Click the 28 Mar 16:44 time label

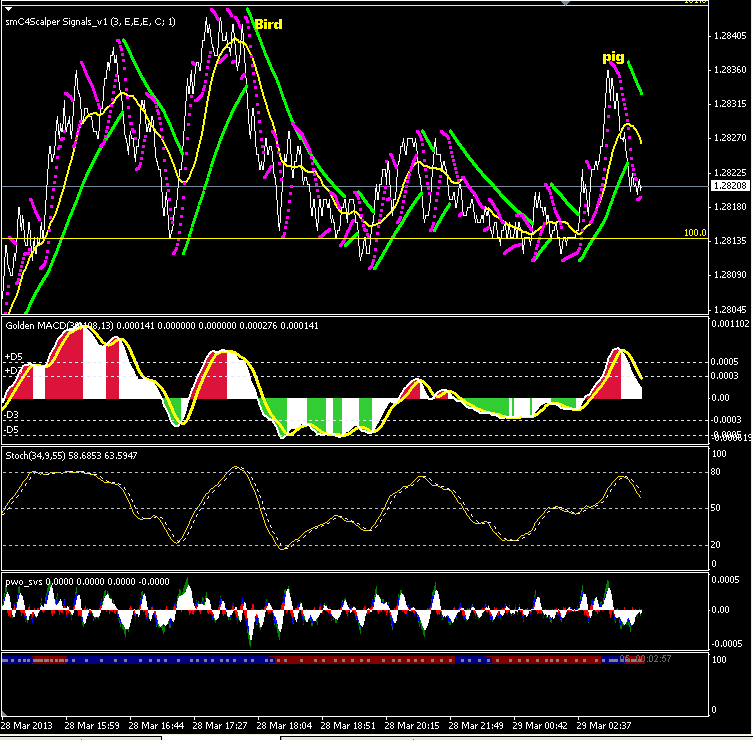(156, 726)
